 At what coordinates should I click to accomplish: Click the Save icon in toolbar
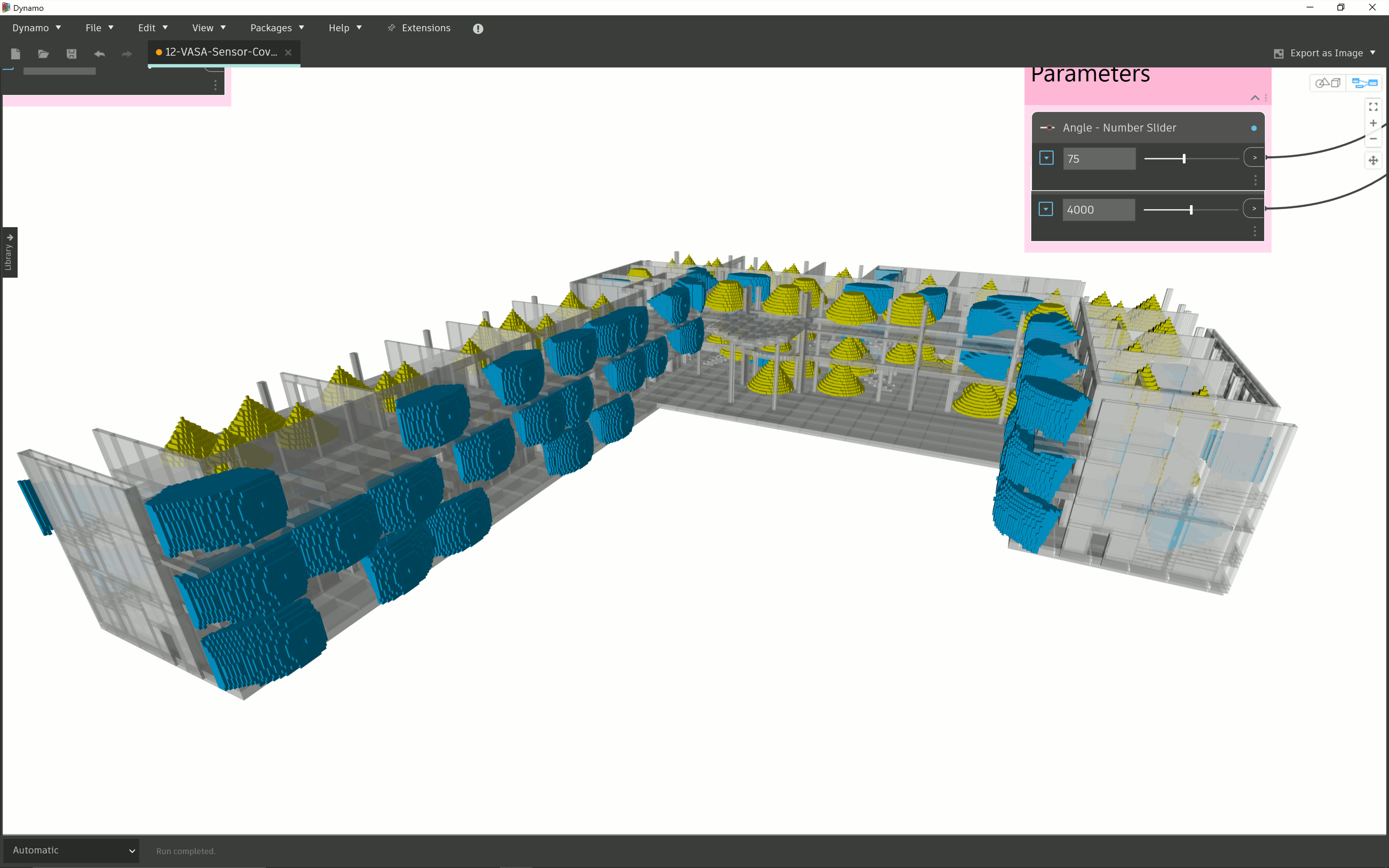click(x=71, y=53)
